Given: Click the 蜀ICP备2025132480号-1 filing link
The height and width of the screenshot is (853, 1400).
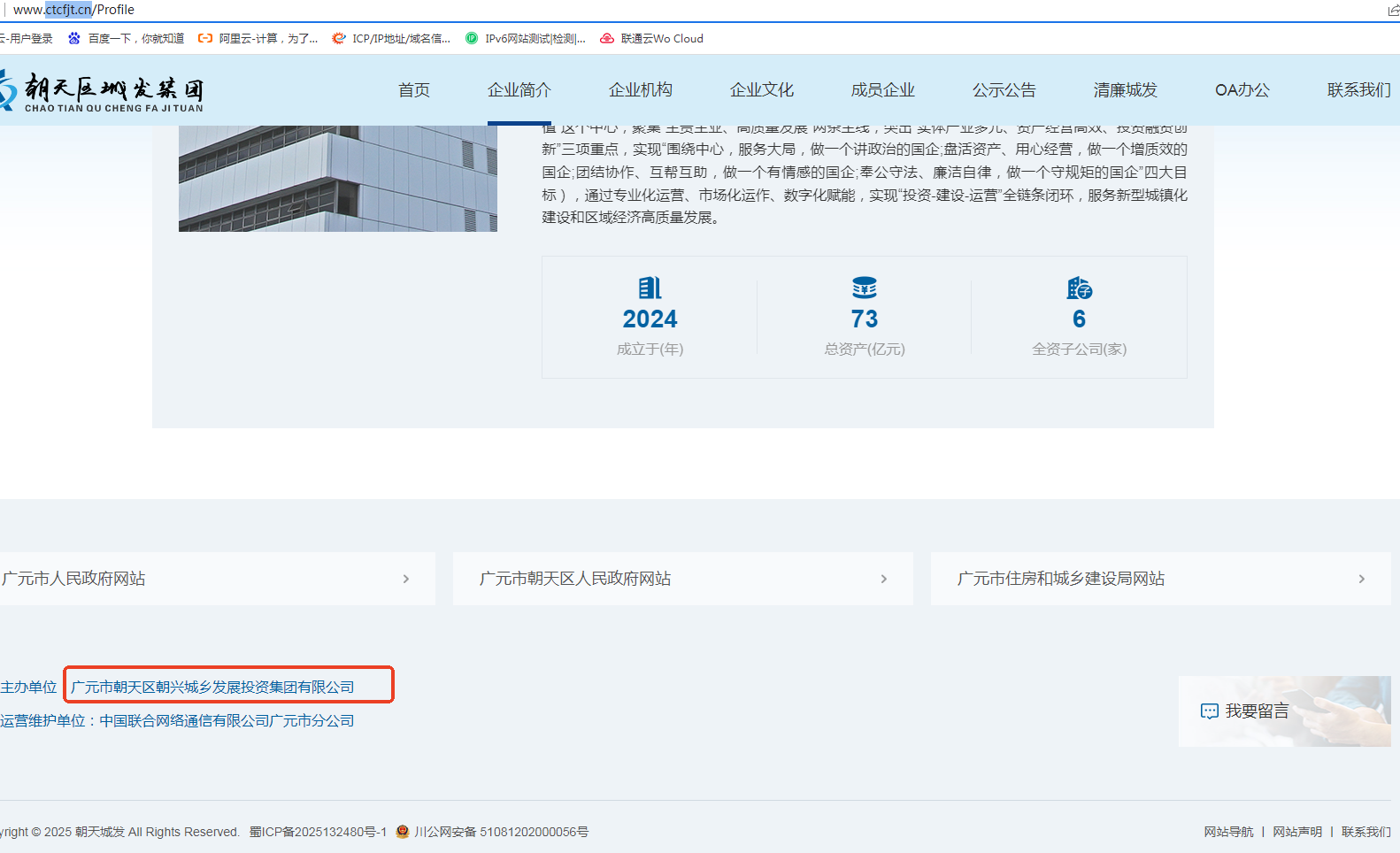Looking at the screenshot, I should [319, 832].
